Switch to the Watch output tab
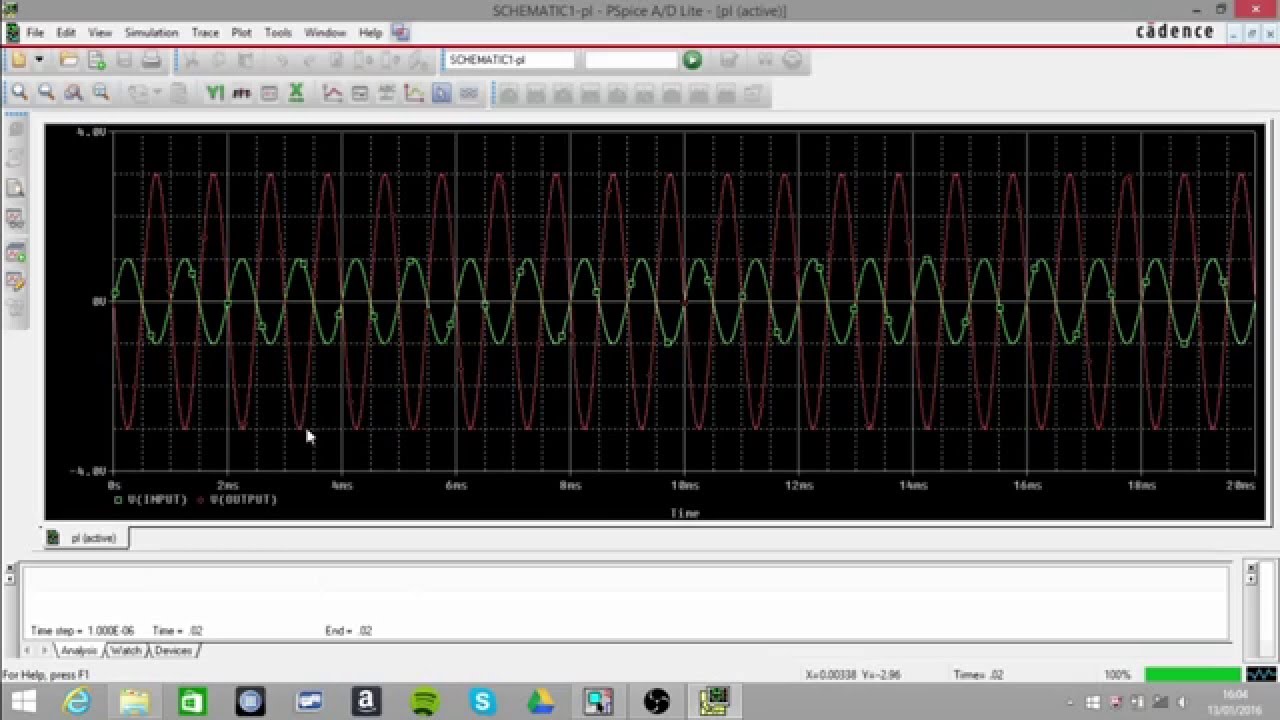 126,650
